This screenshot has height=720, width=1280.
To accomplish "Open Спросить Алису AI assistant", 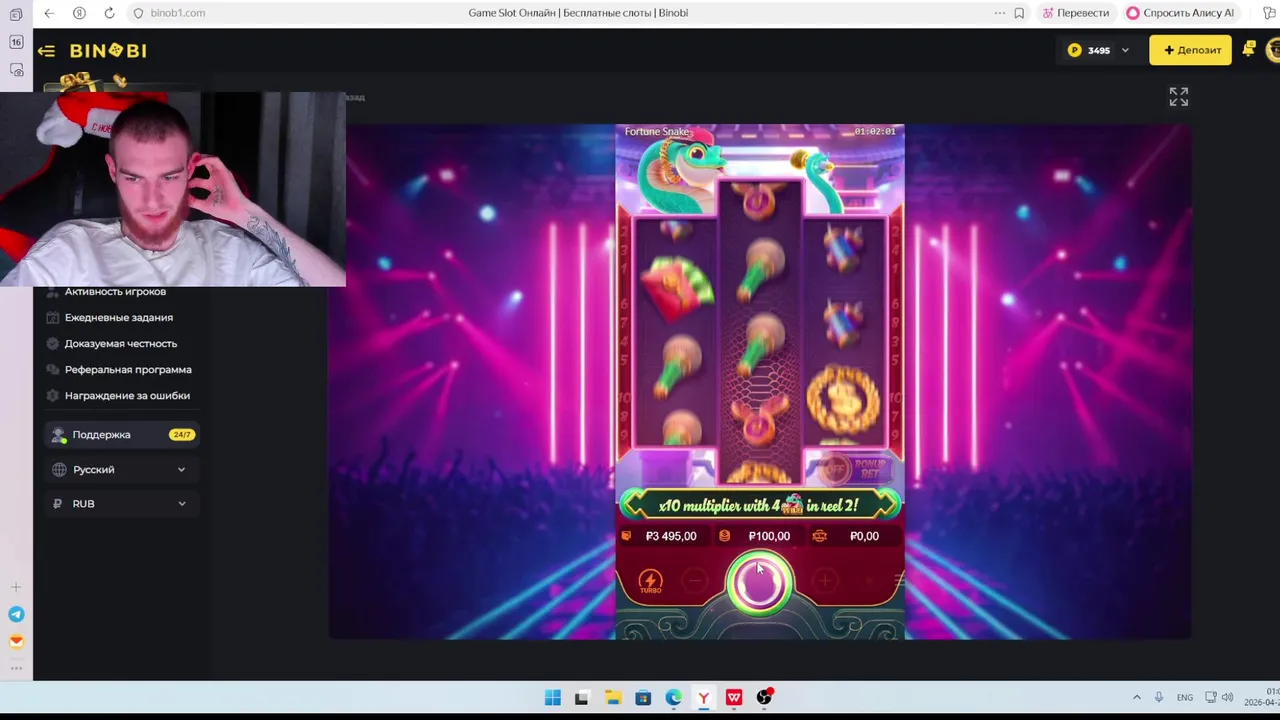I will [x=1180, y=13].
